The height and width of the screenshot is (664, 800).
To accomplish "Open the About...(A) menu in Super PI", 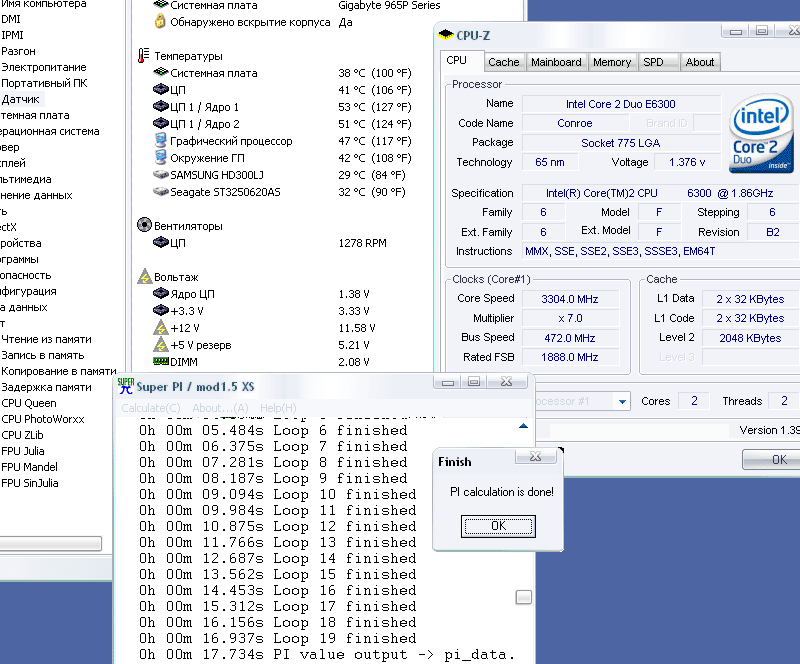I will 220,408.
